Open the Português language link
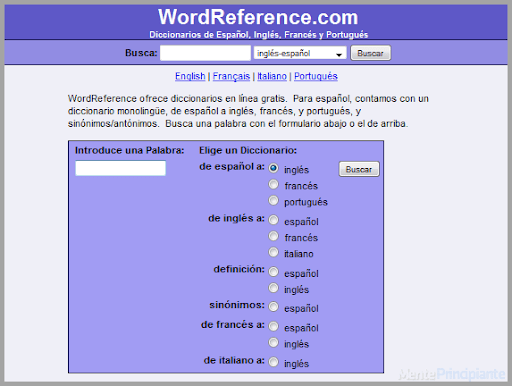Viewport: 512px width, 386px height. pyautogui.click(x=316, y=76)
